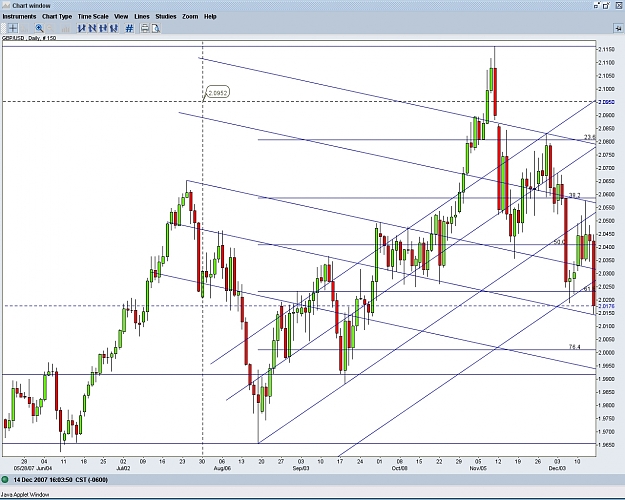Click the 2.0176 current price marker
The width and height of the screenshot is (625, 500).
click(607, 306)
